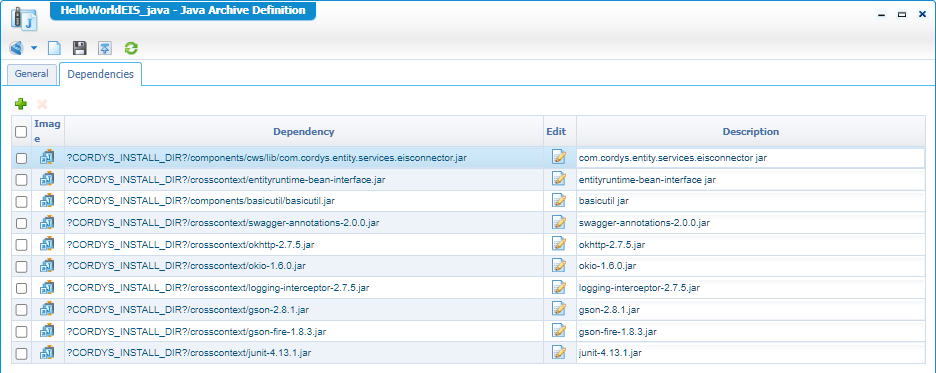Viewport: 936px width, 373px height.
Task: Click the jar image icon in eisconnector row
Action: click(x=47, y=158)
